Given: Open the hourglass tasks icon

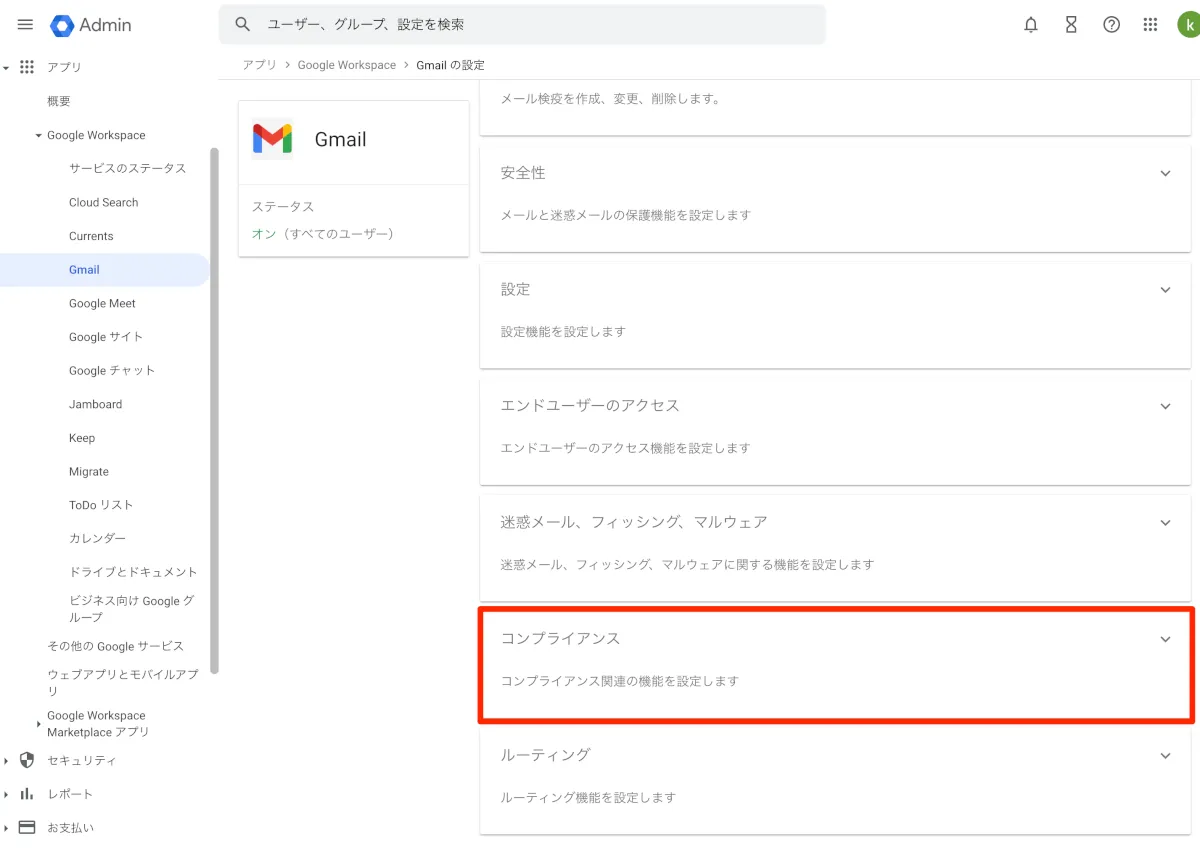Looking at the screenshot, I should 1071,25.
